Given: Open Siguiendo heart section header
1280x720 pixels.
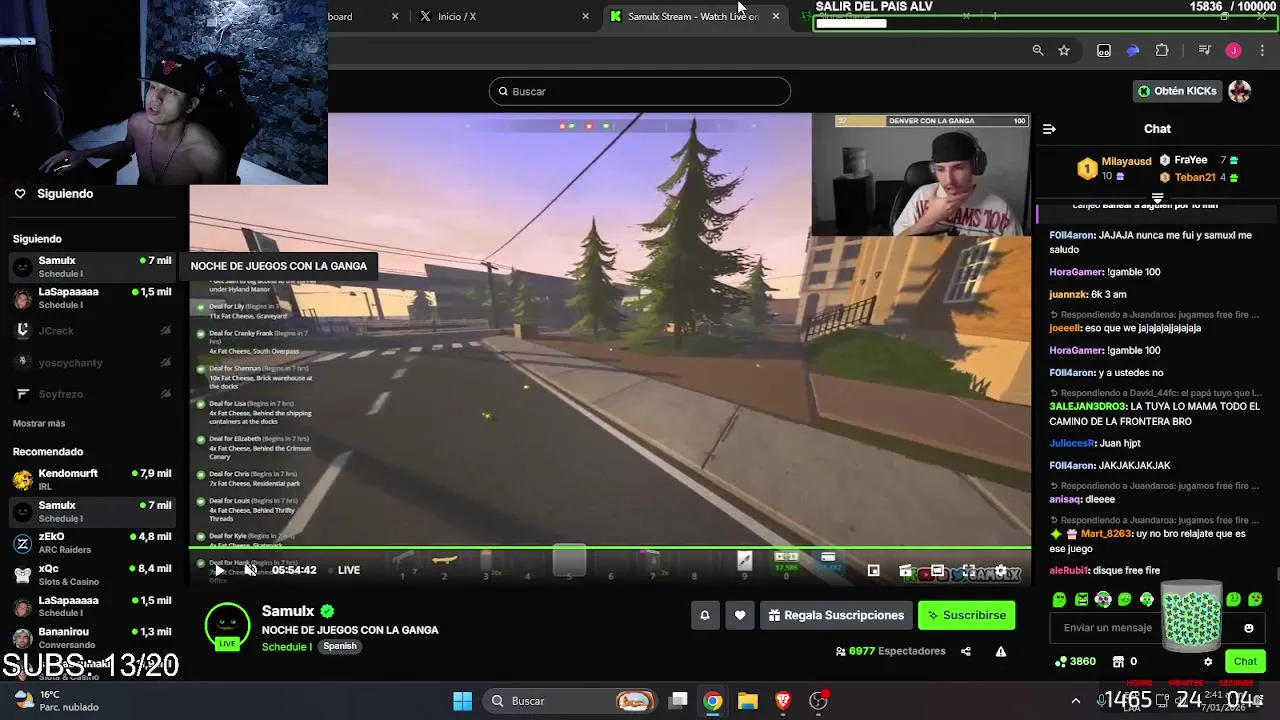Looking at the screenshot, I should (x=54, y=194).
